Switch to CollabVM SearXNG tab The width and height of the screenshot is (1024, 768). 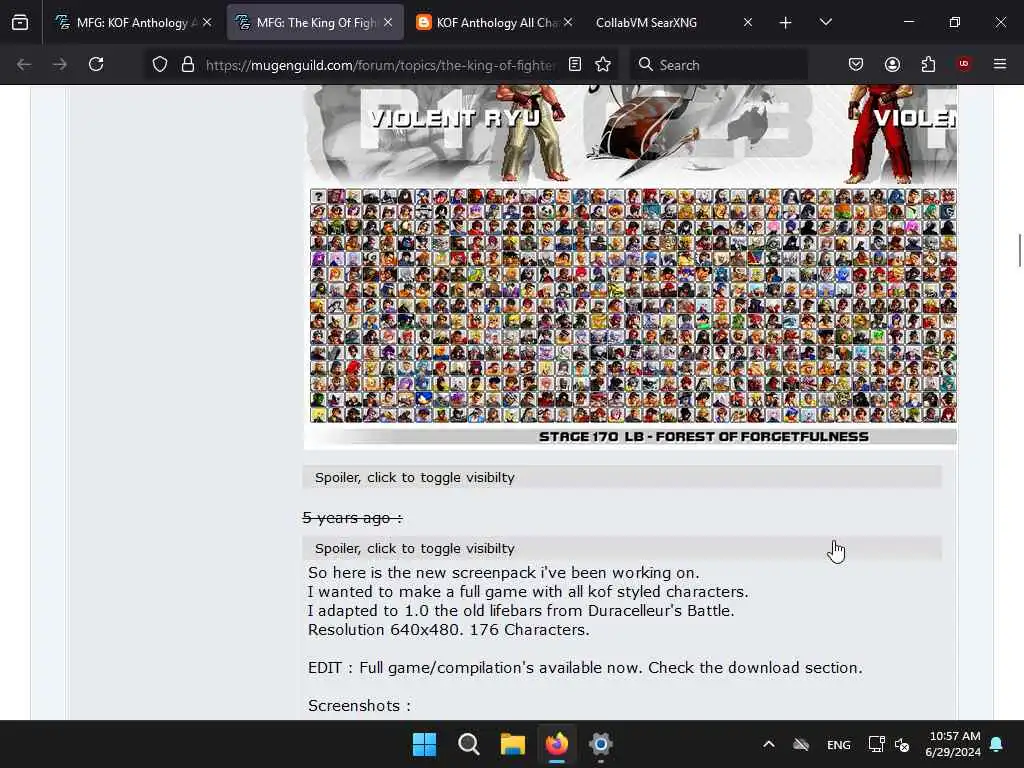click(673, 23)
